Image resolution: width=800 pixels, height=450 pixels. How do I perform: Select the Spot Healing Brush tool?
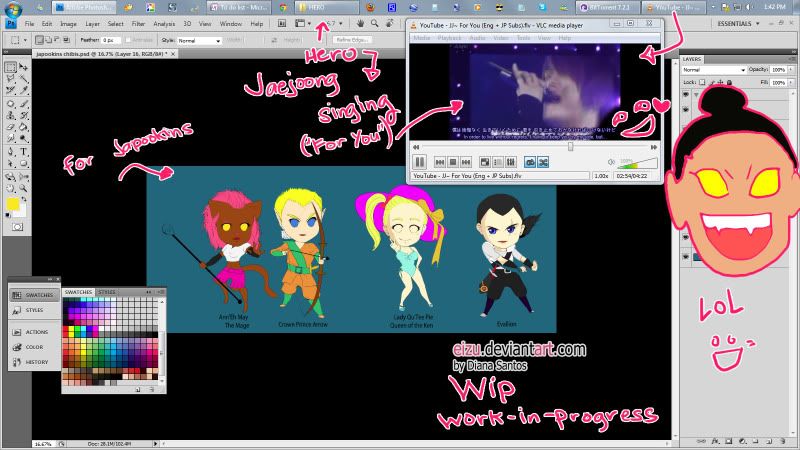pos(11,104)
